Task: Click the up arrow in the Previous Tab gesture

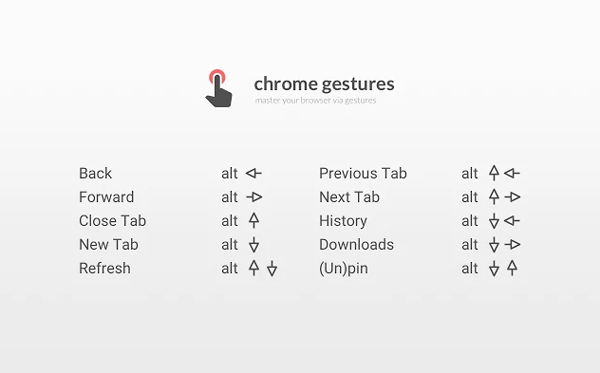Action: (494, 173)
